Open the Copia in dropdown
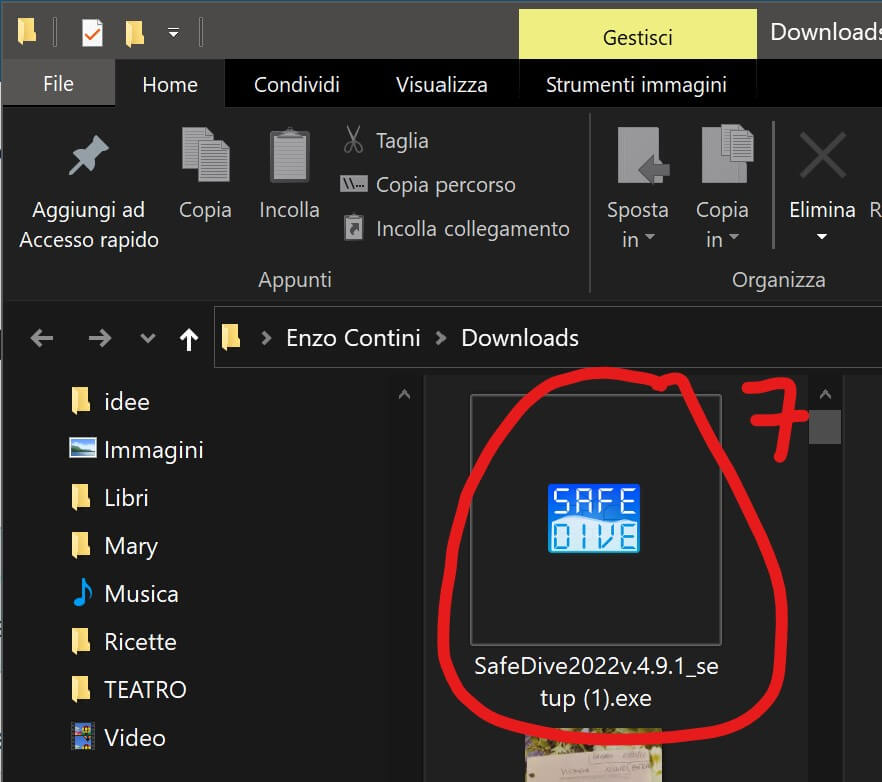This screenshot has width=882, height=782. (721, 224)
